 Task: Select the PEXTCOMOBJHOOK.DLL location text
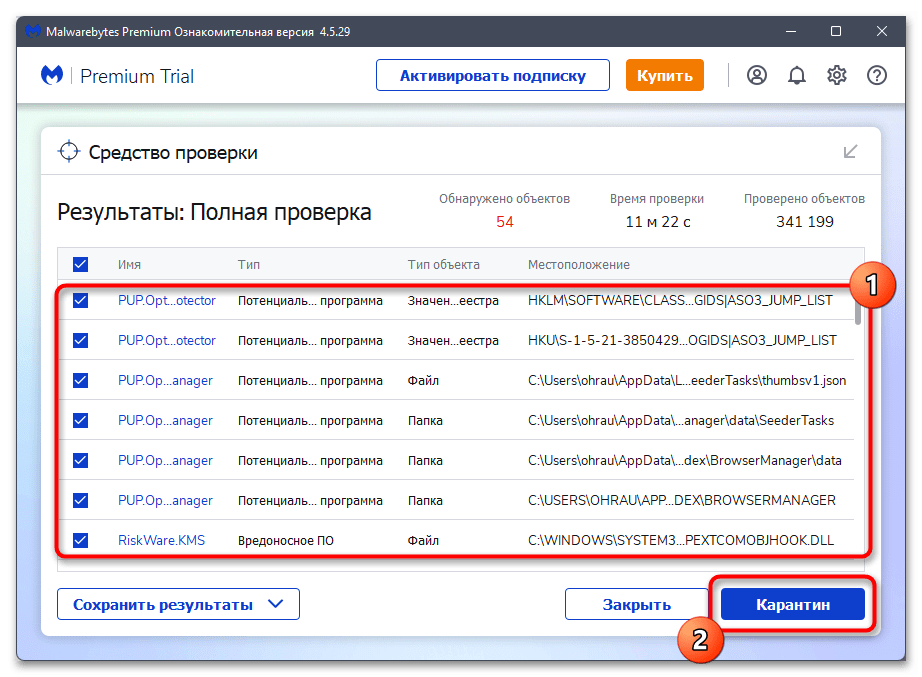point(680,540)
